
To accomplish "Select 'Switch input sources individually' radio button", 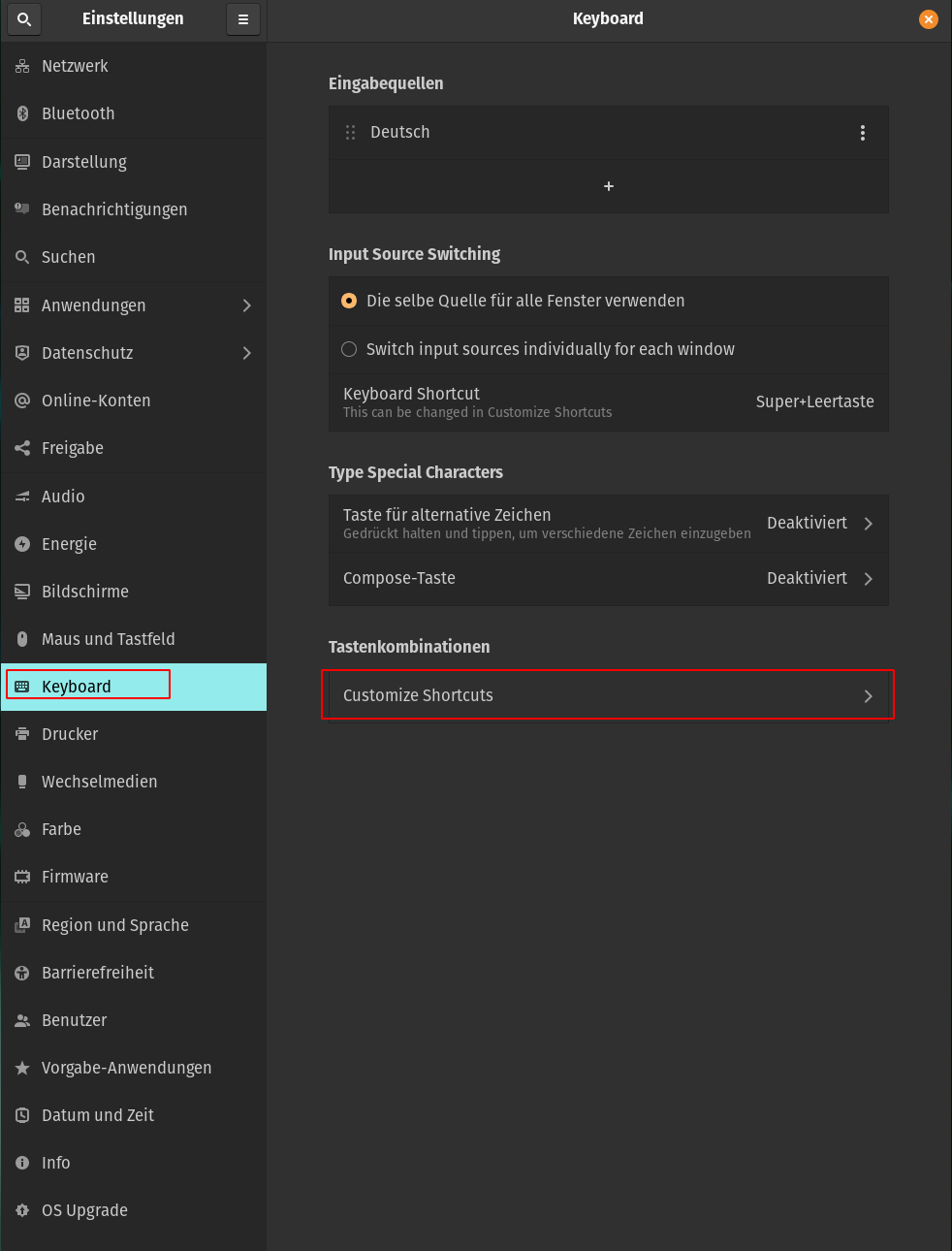I will [349, 349].
